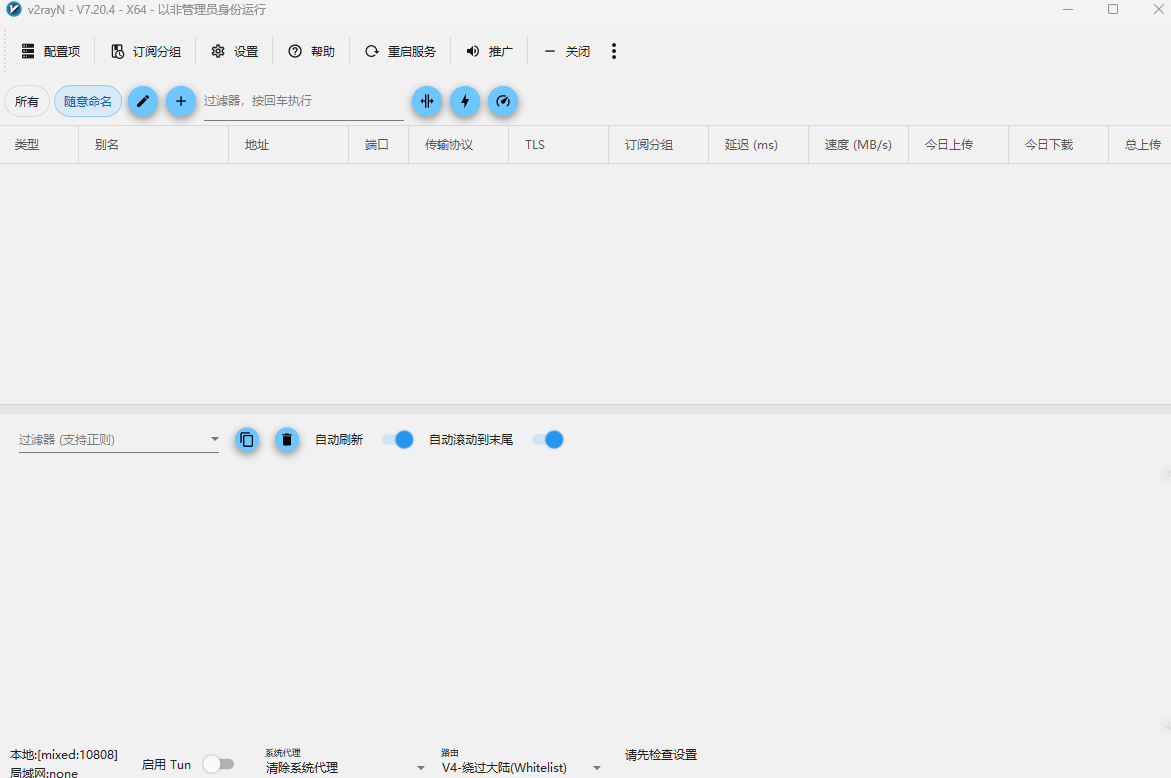1171x778 pixels.
Task: Toggle the 启用 Tun switch
Action: 218,764
